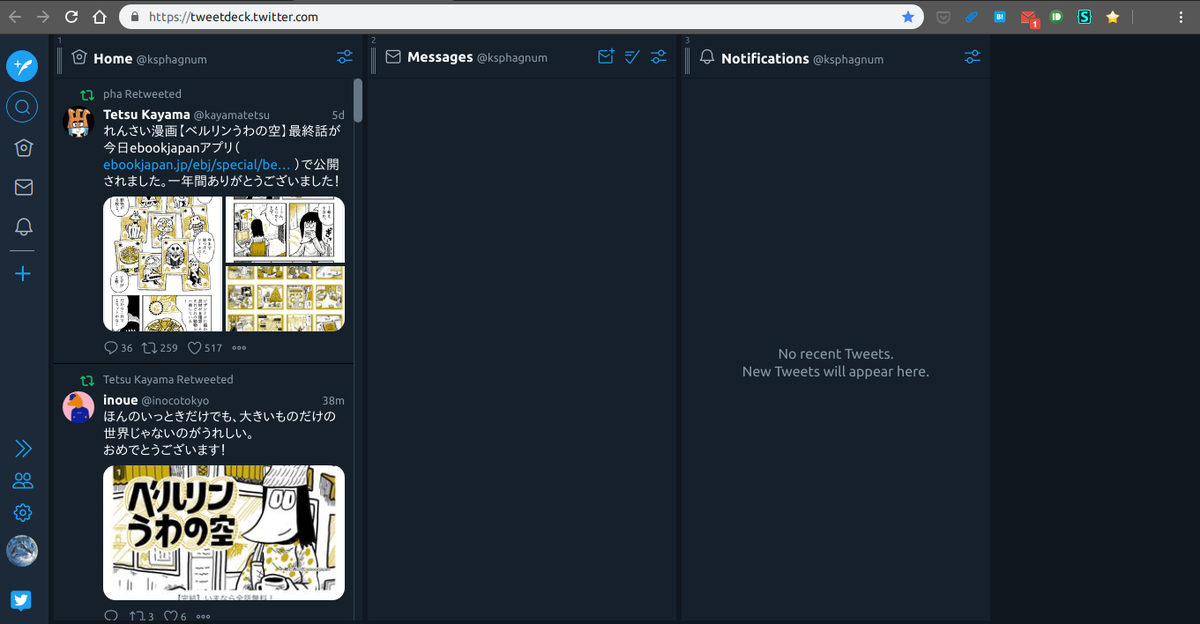Open the green S extension icon
Viewport: 1200px width, 624px height.
pos(1084,16)
